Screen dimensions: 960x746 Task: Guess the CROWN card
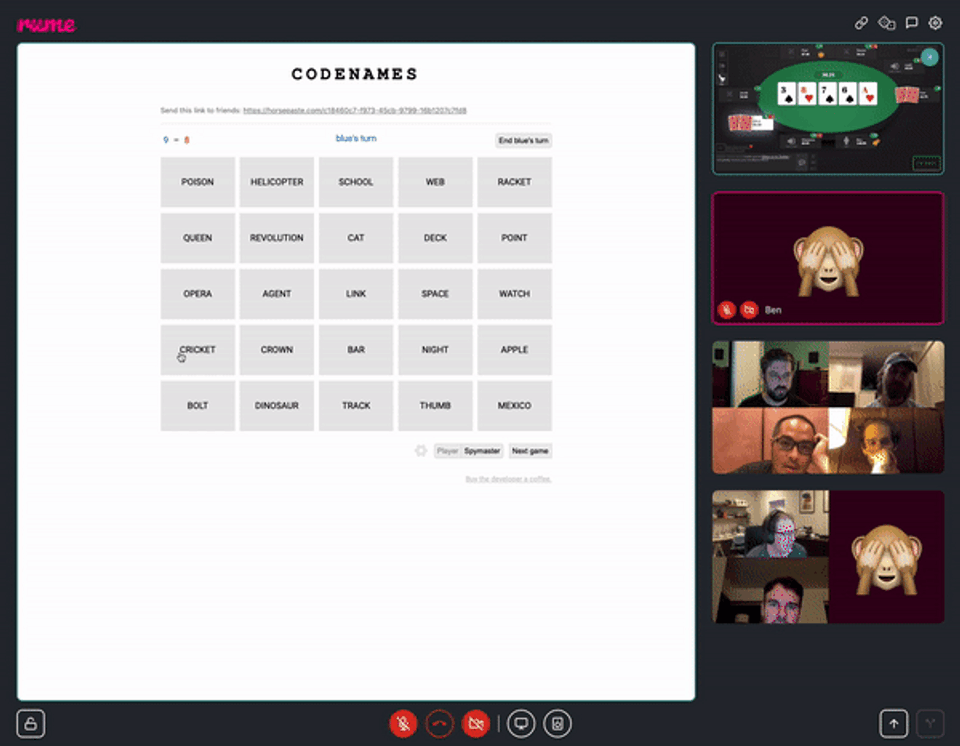tap(277, 350)
